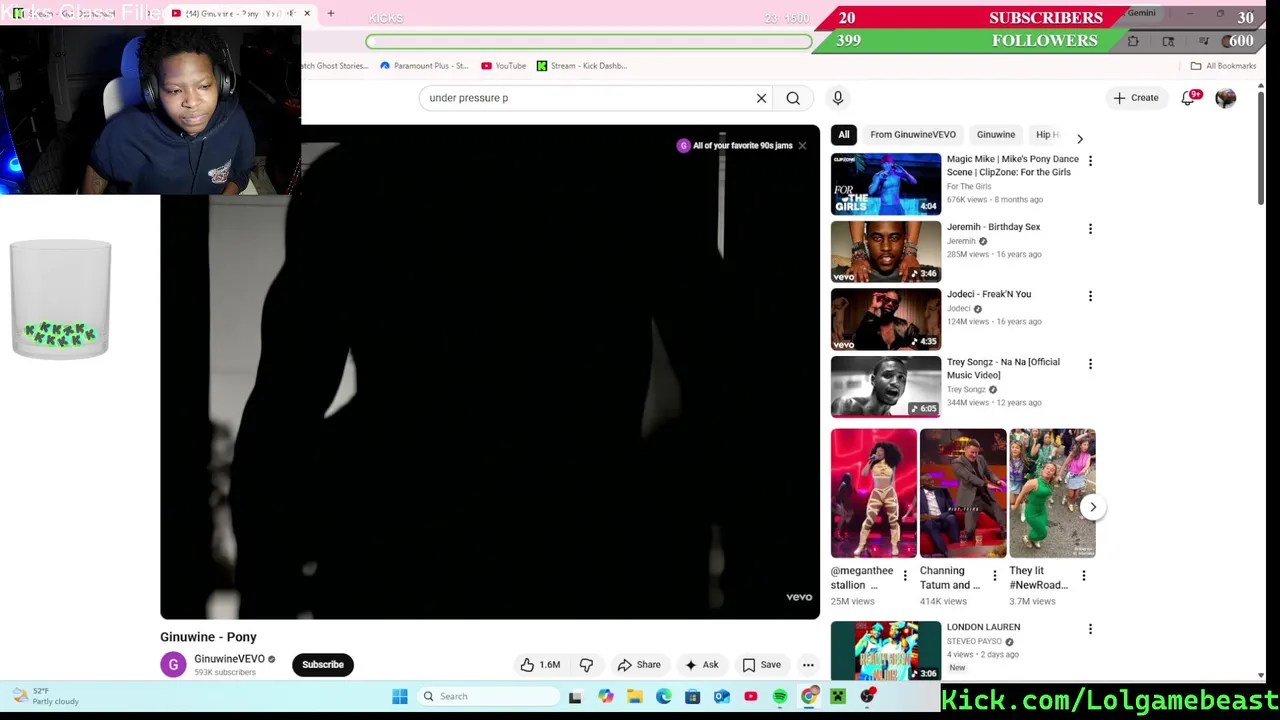Dismiss the 90s jams info card
This screenshot has height=720, width=1280.
point(802,146)
